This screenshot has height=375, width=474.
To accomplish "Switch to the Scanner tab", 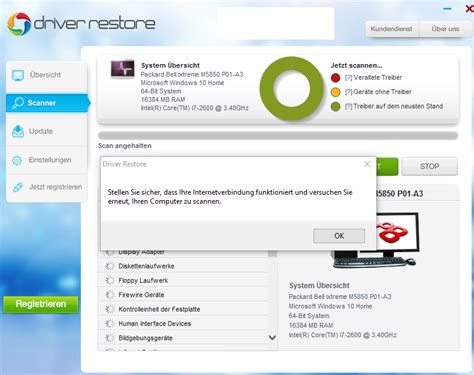I will (x=47, y=103).
